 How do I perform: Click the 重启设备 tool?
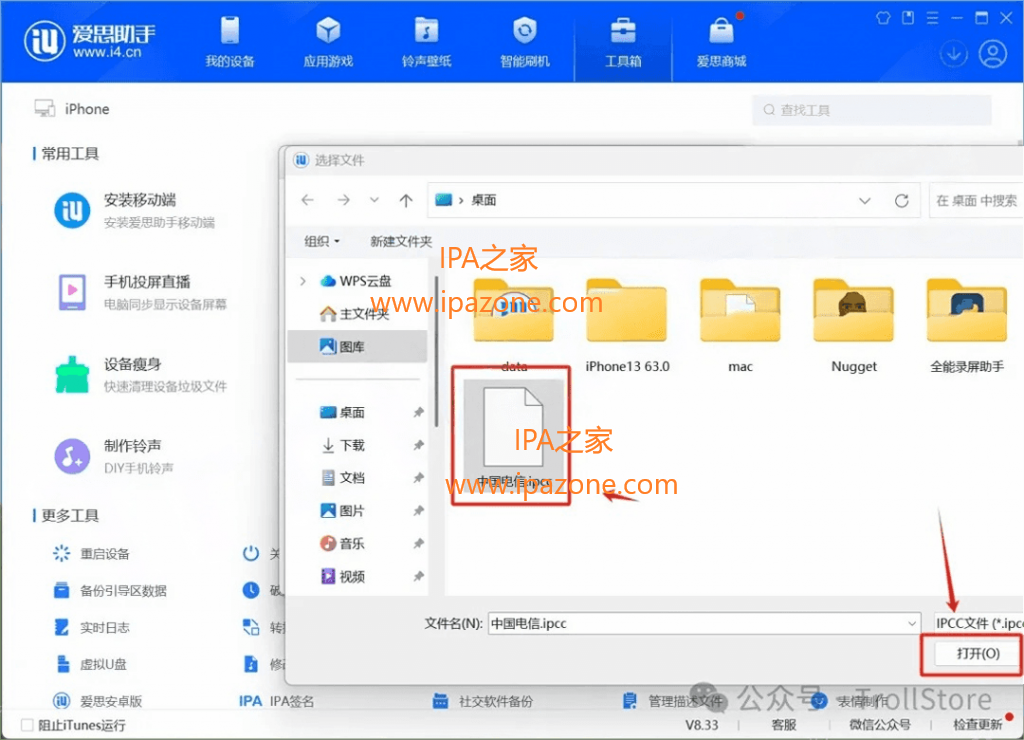(91, 554)
